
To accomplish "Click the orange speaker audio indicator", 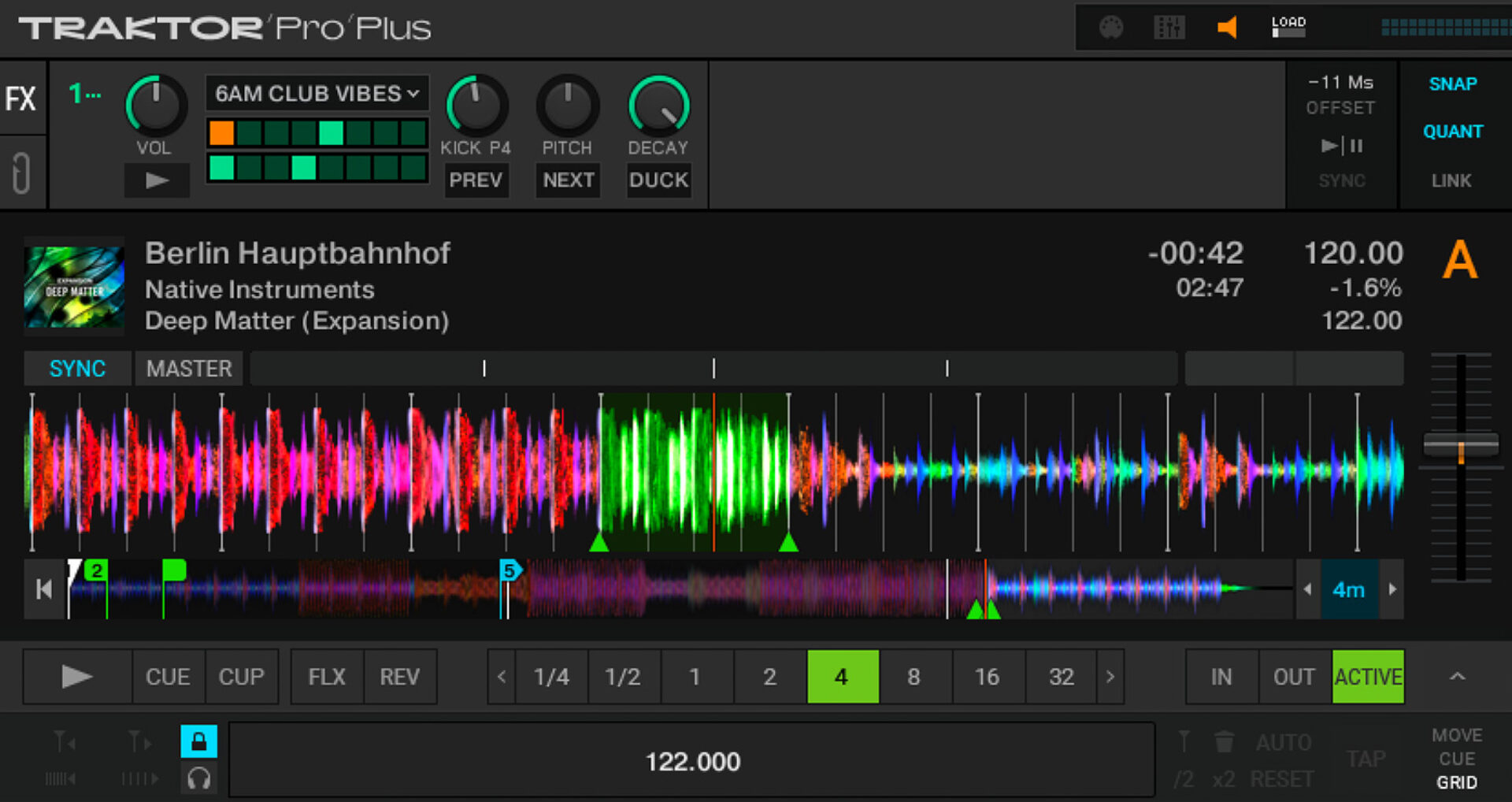I will click(x=1227, y=28).
